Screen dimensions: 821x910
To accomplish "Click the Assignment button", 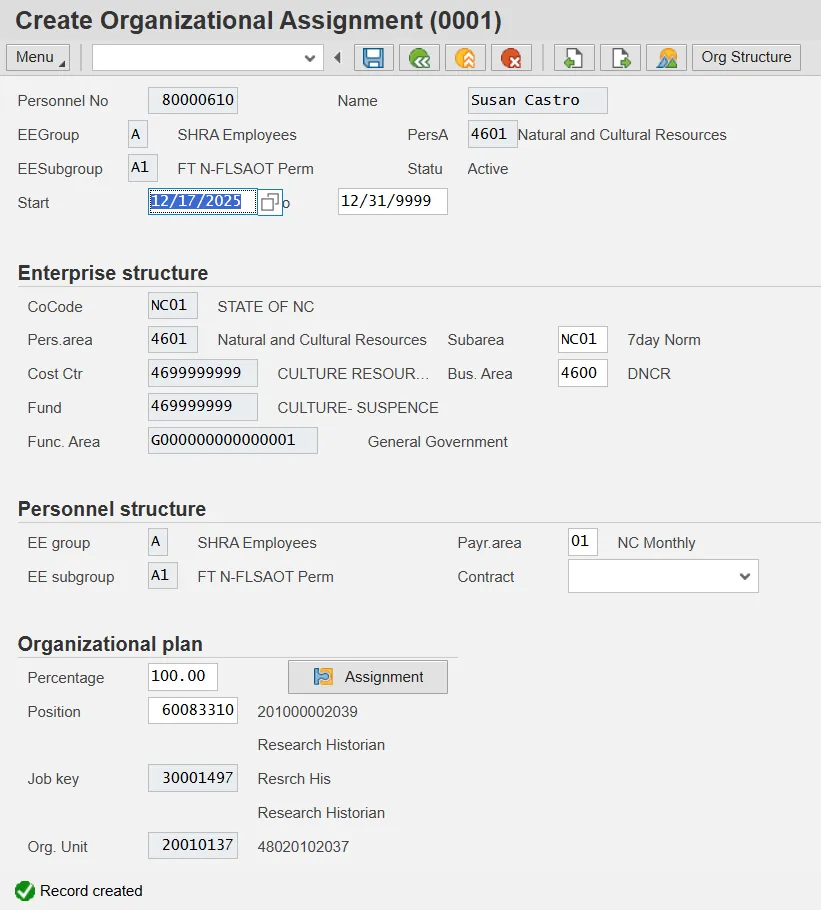I will point(368,677).
